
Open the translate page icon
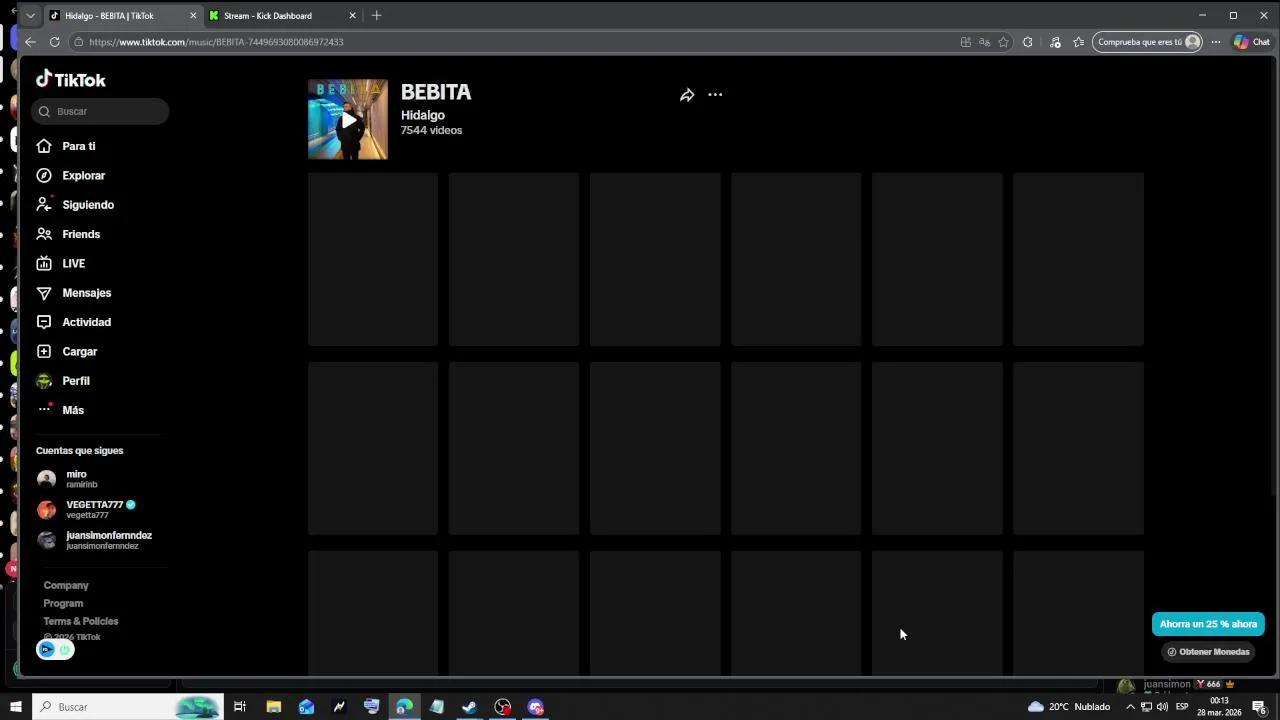pyautogui.click(x=984, y=42)
